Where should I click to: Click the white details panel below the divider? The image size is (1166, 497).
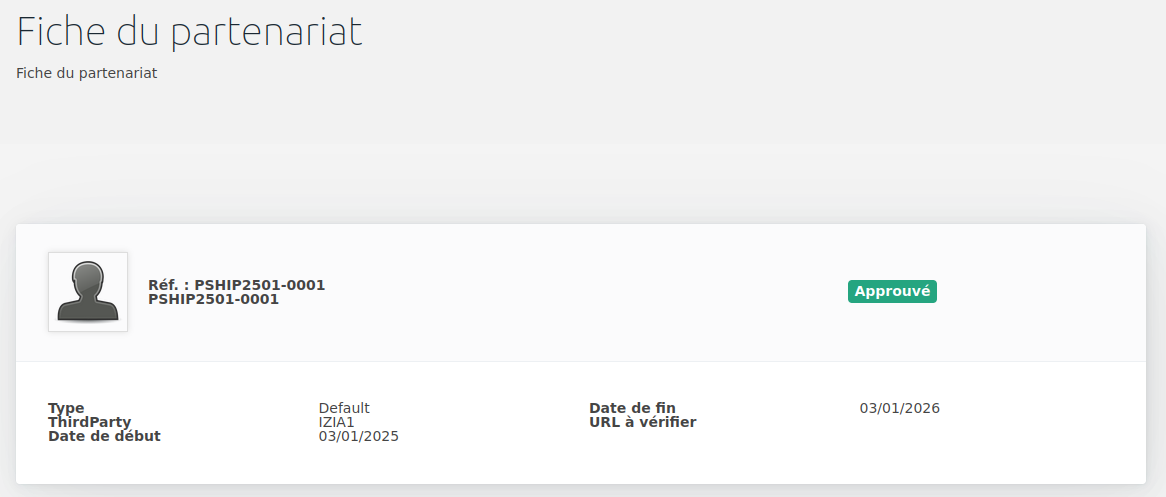(580, 423)
